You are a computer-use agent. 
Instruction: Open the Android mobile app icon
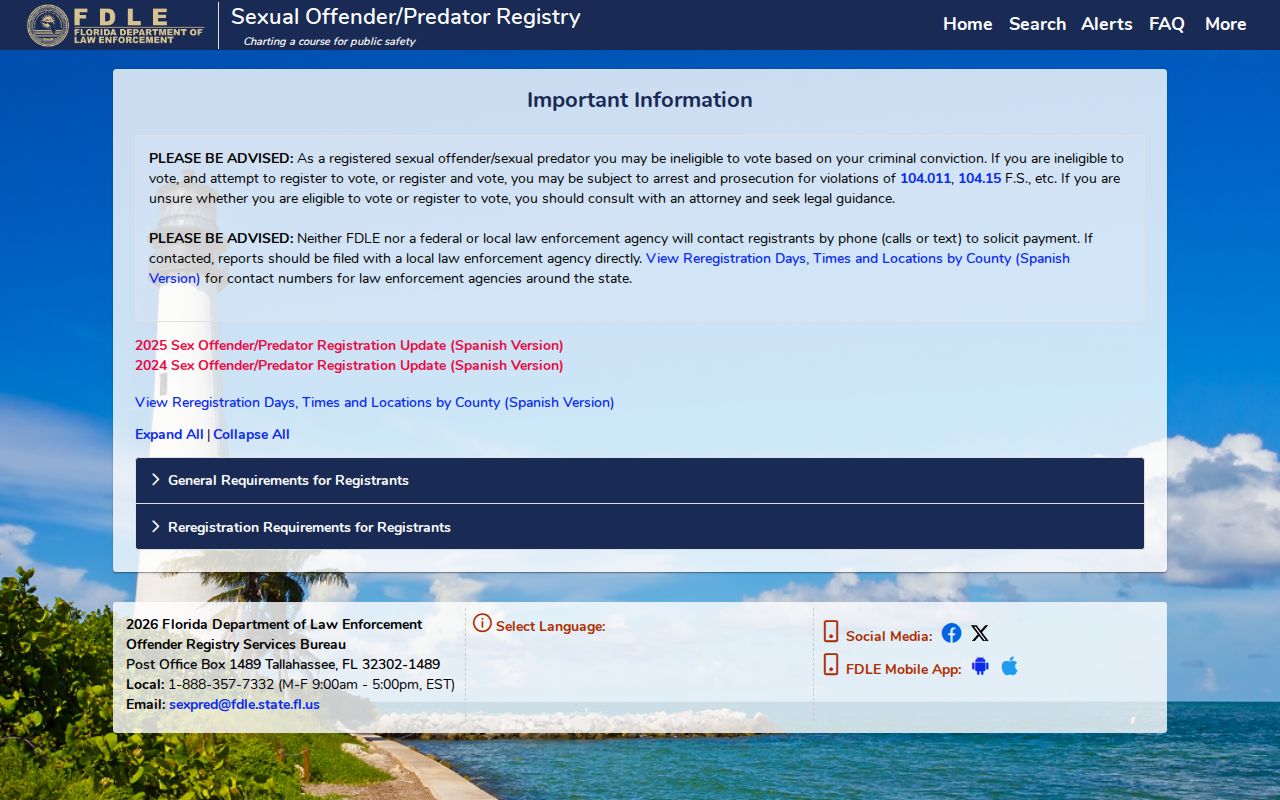pos(980,666)
